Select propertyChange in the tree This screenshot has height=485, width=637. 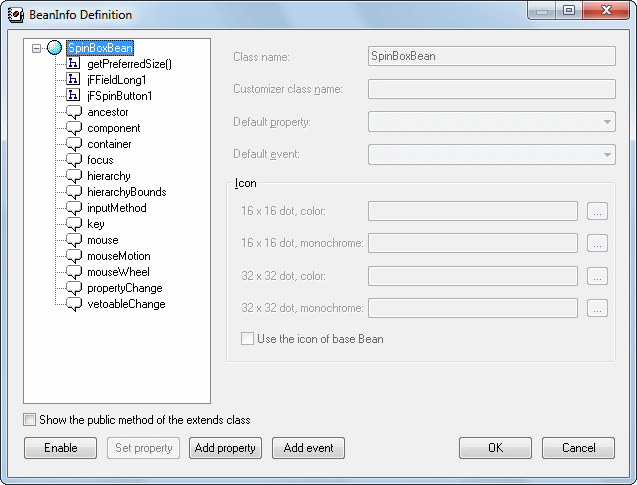124,288
